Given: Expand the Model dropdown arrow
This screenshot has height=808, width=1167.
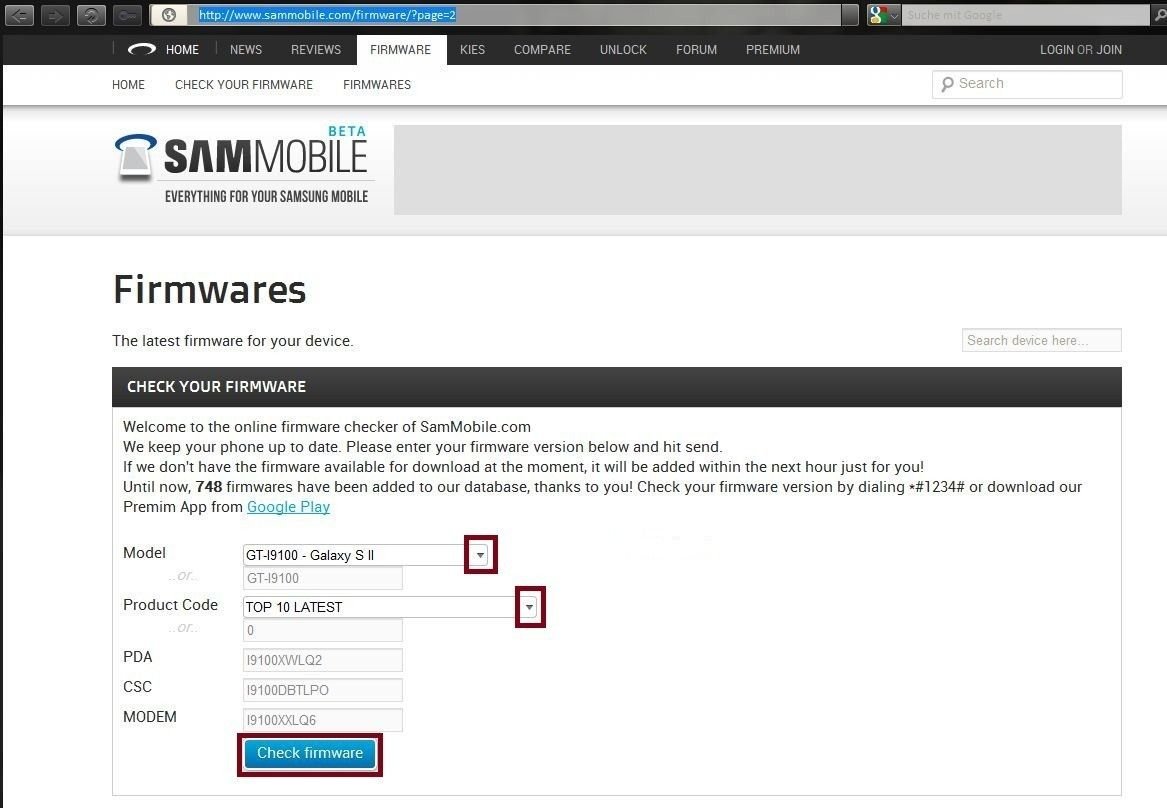Looking at the screenshot, I should coord(480,554).
